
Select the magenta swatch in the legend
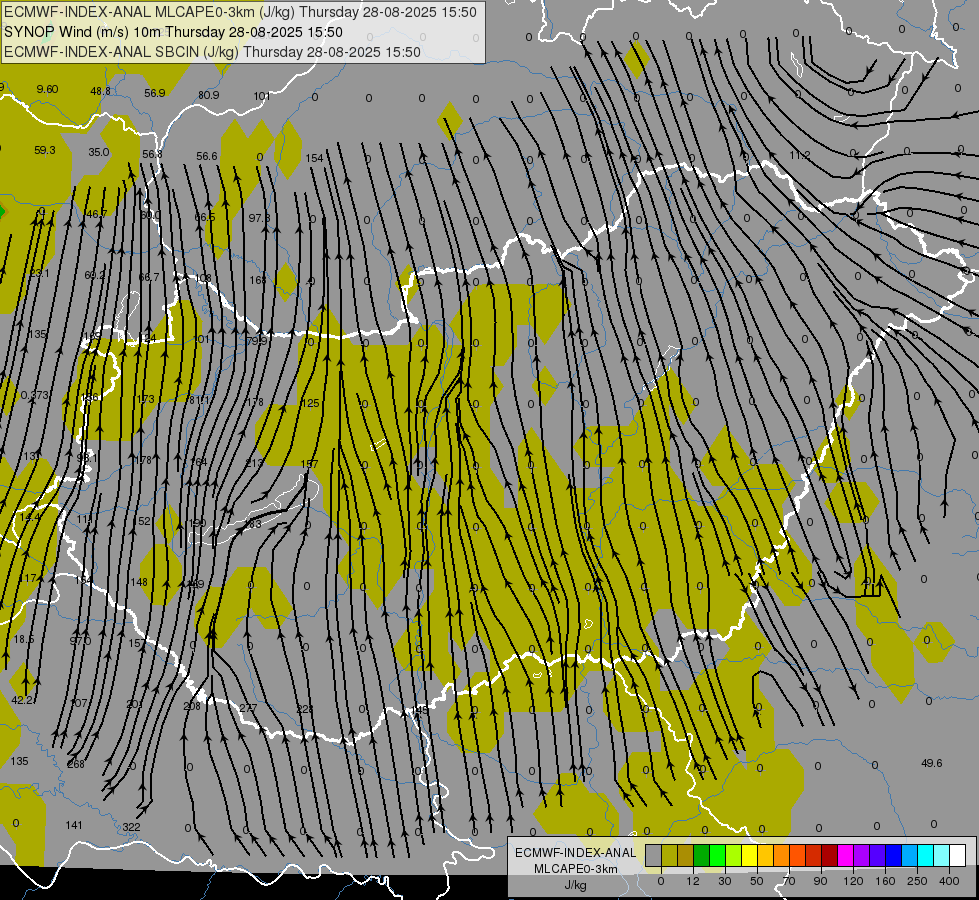(x=846, y=855)
